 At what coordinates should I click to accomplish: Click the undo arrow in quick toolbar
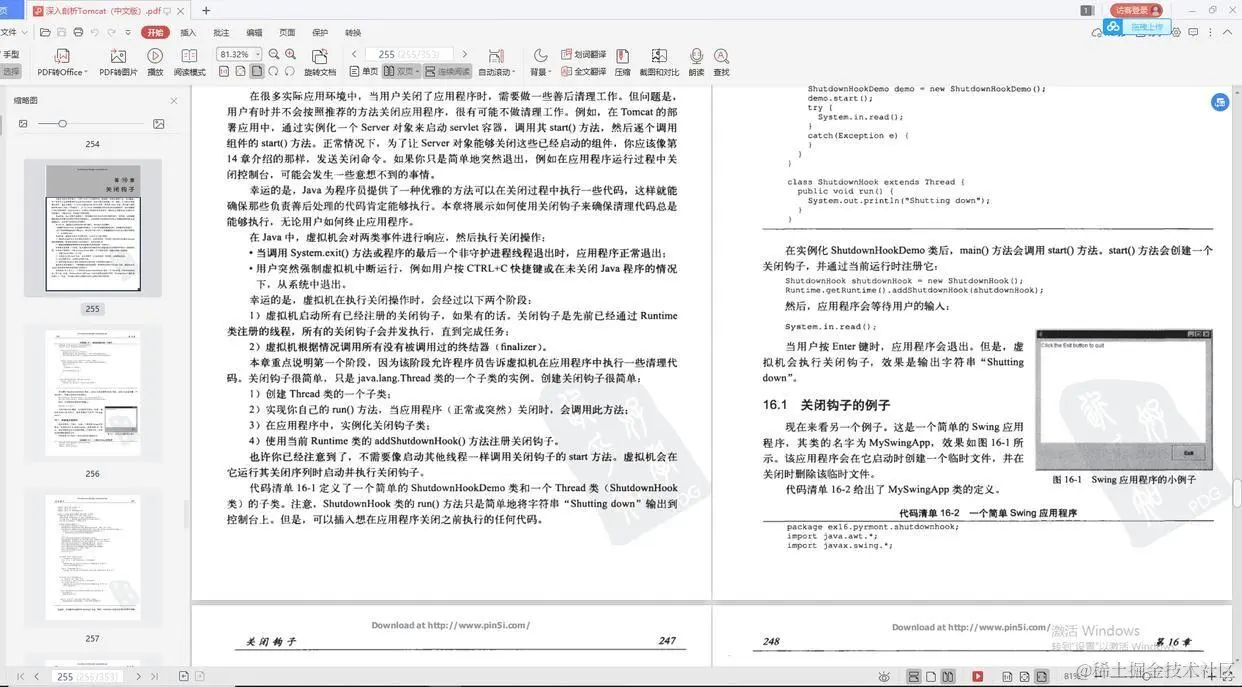coord(95,32)
